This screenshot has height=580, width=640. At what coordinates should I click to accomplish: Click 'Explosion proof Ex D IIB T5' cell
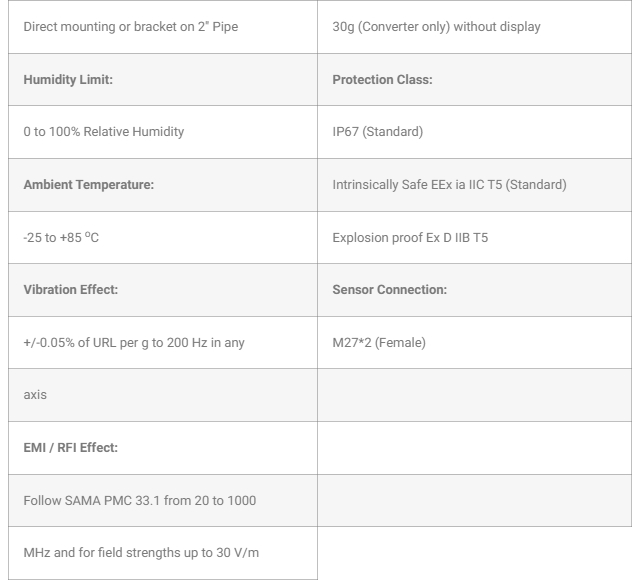click(410, 238)
